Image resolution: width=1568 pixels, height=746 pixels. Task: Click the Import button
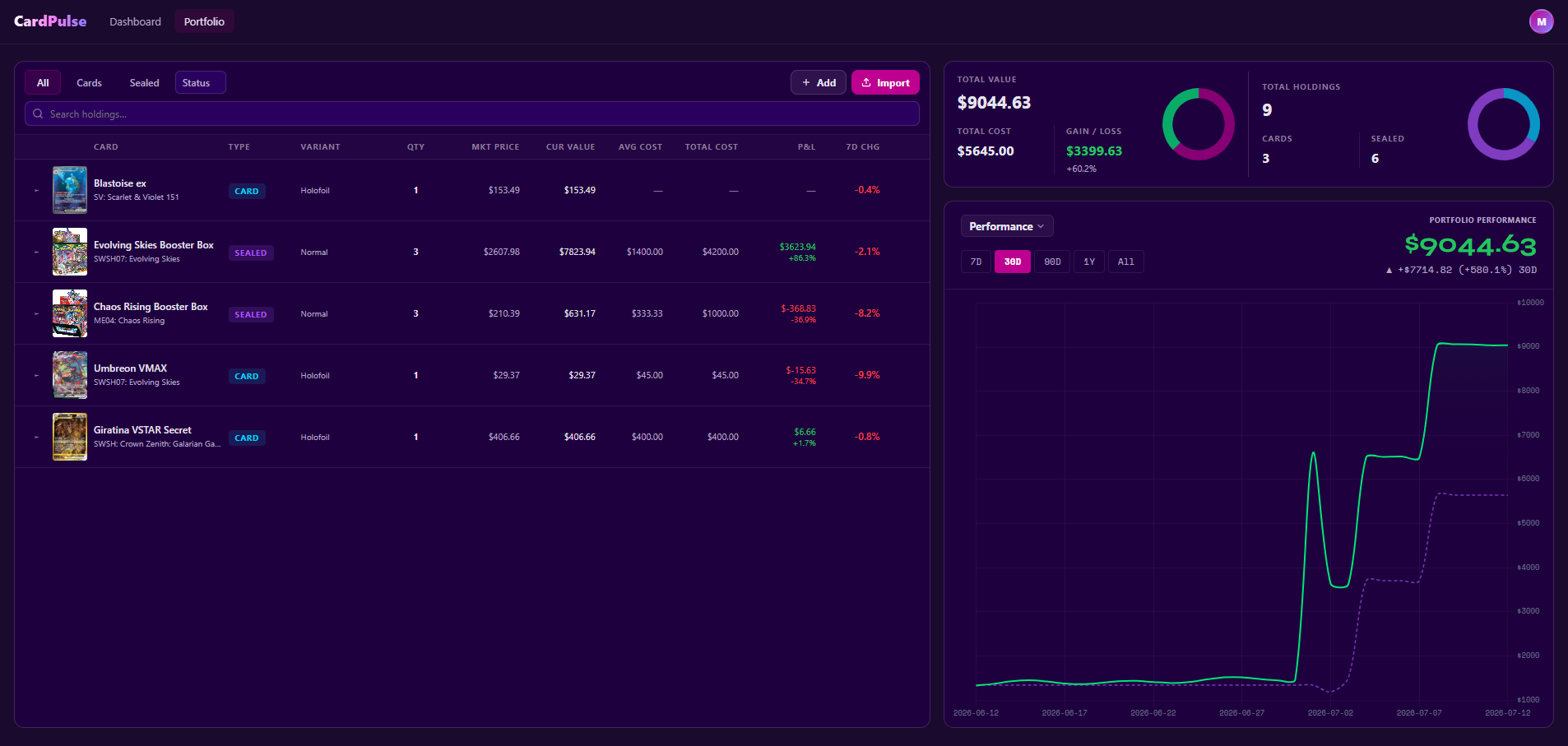[885, 82]
